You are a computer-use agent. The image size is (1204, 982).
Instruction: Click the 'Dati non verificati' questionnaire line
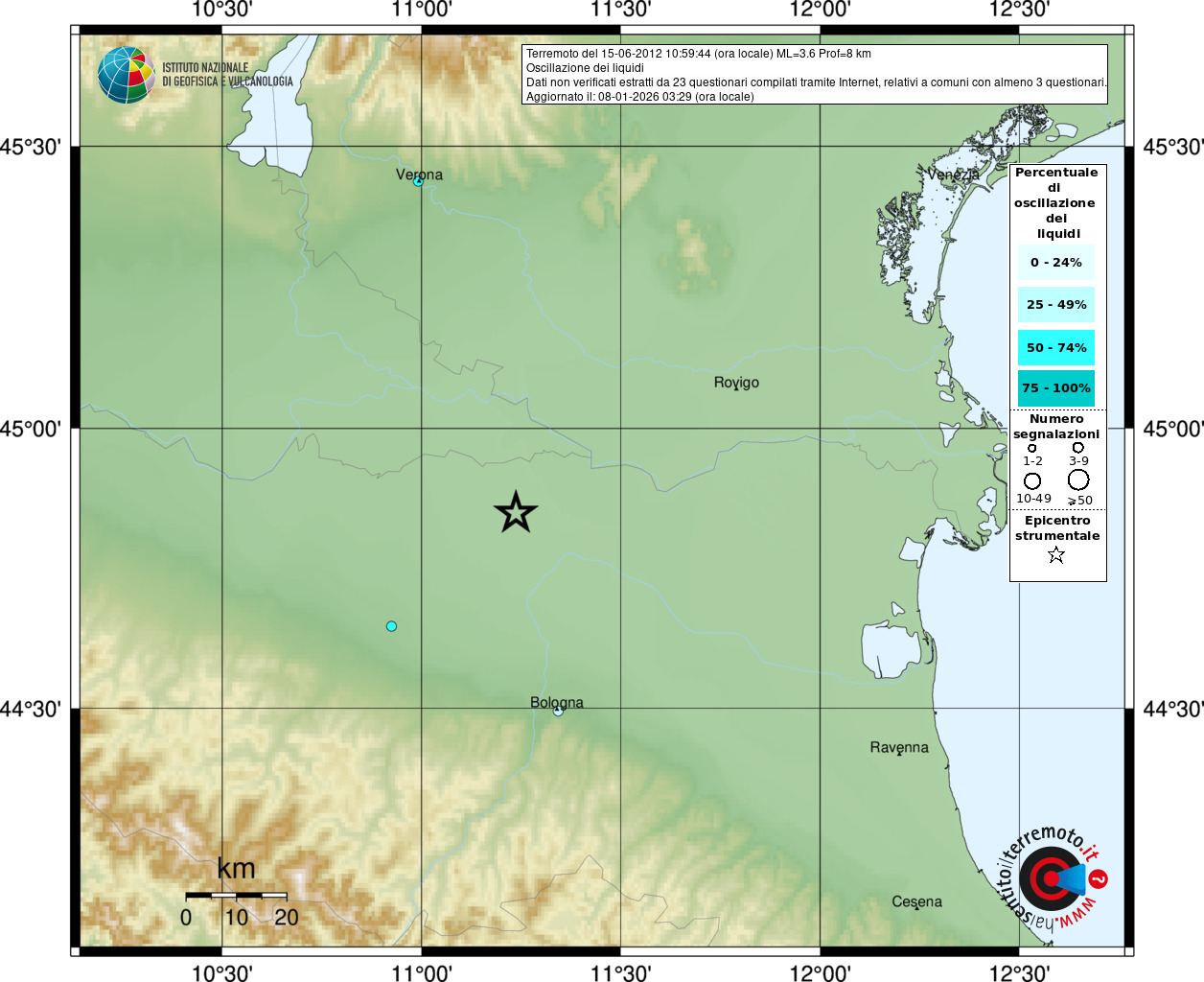(816, 82)
